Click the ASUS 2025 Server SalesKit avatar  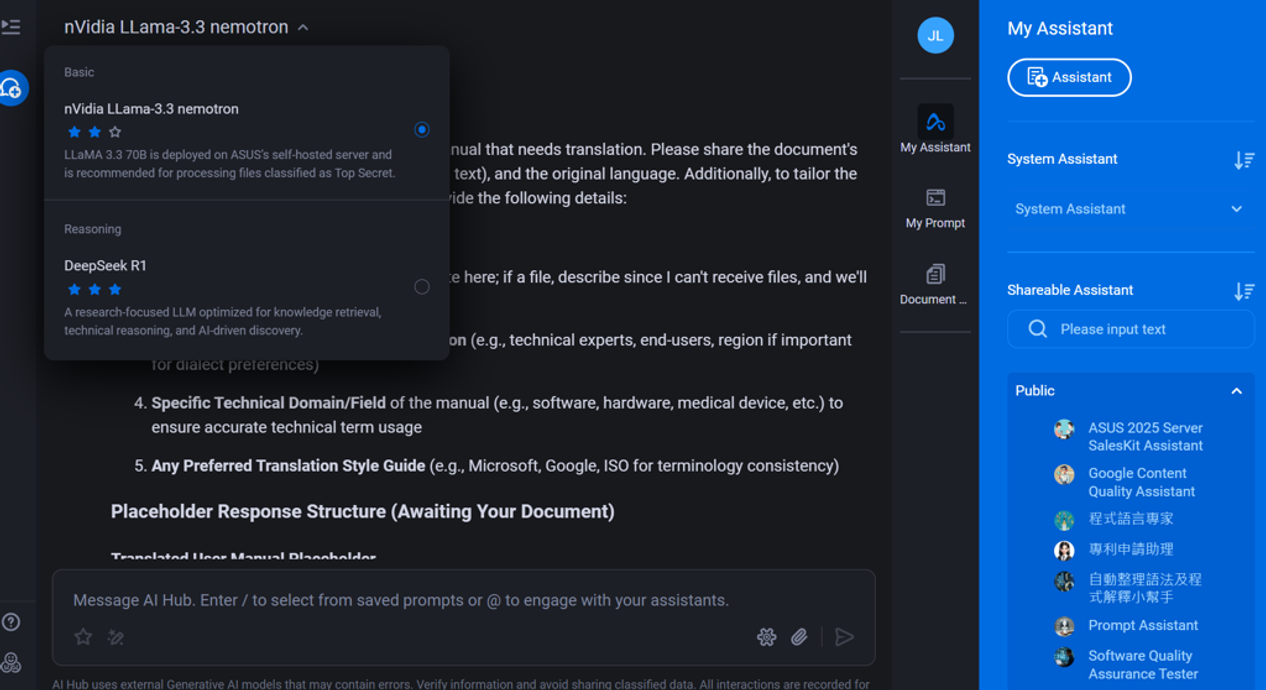[x=1064, y=430]
